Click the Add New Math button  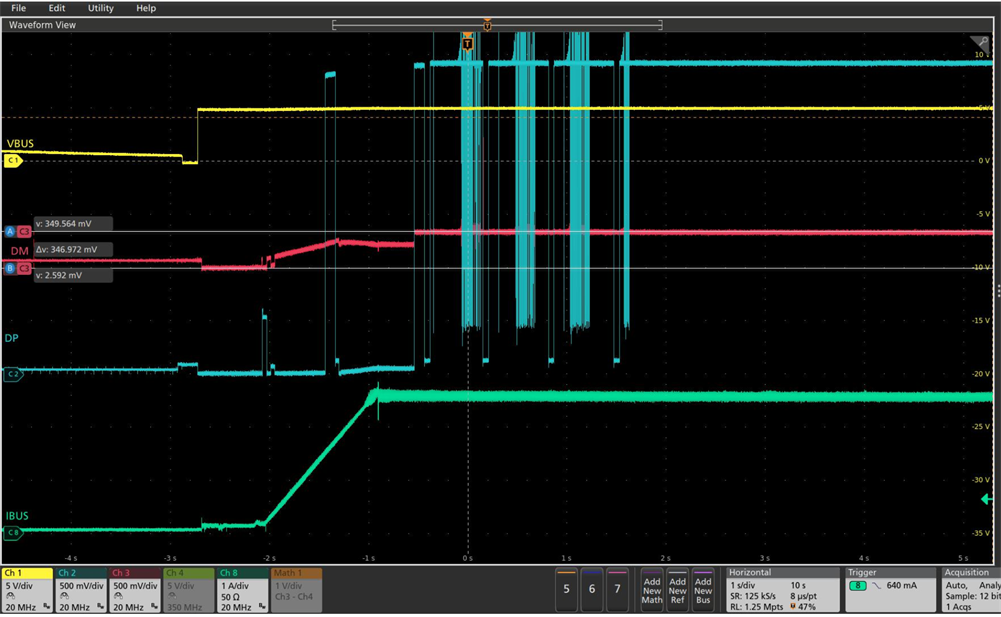652,590
